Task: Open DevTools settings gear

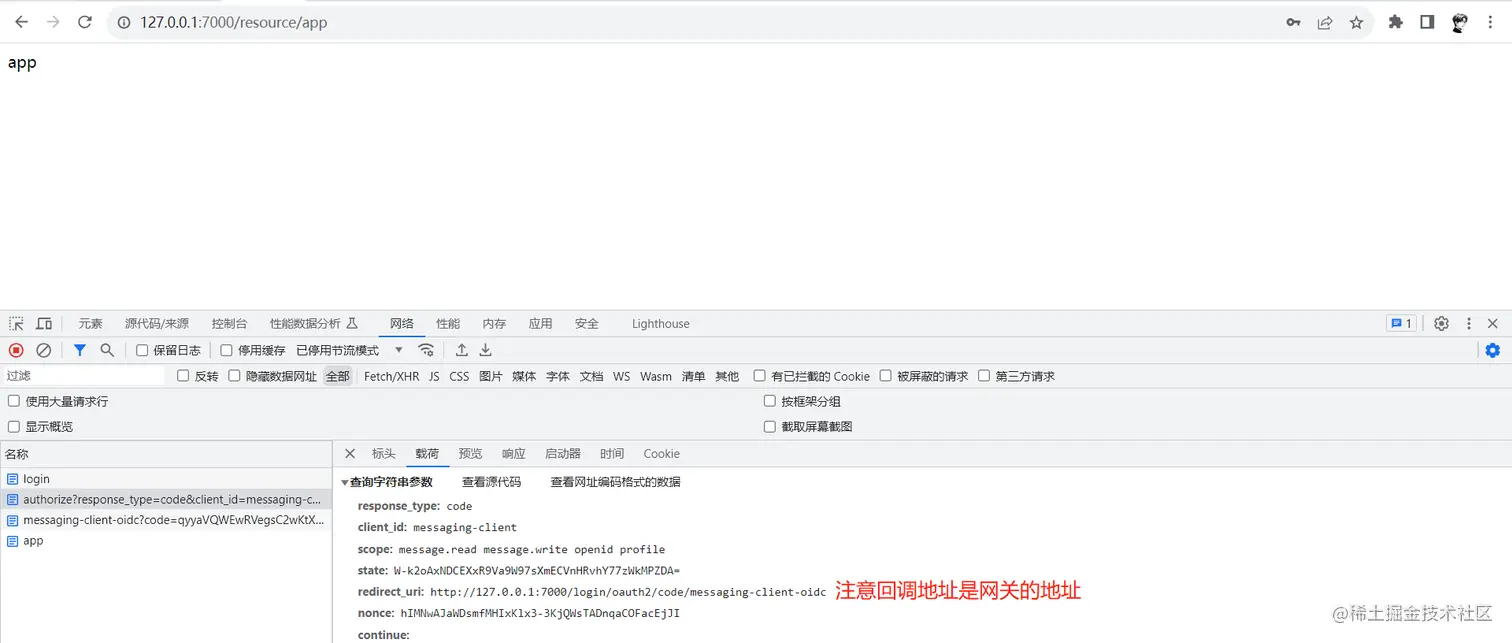Action: coord(1441,323)
